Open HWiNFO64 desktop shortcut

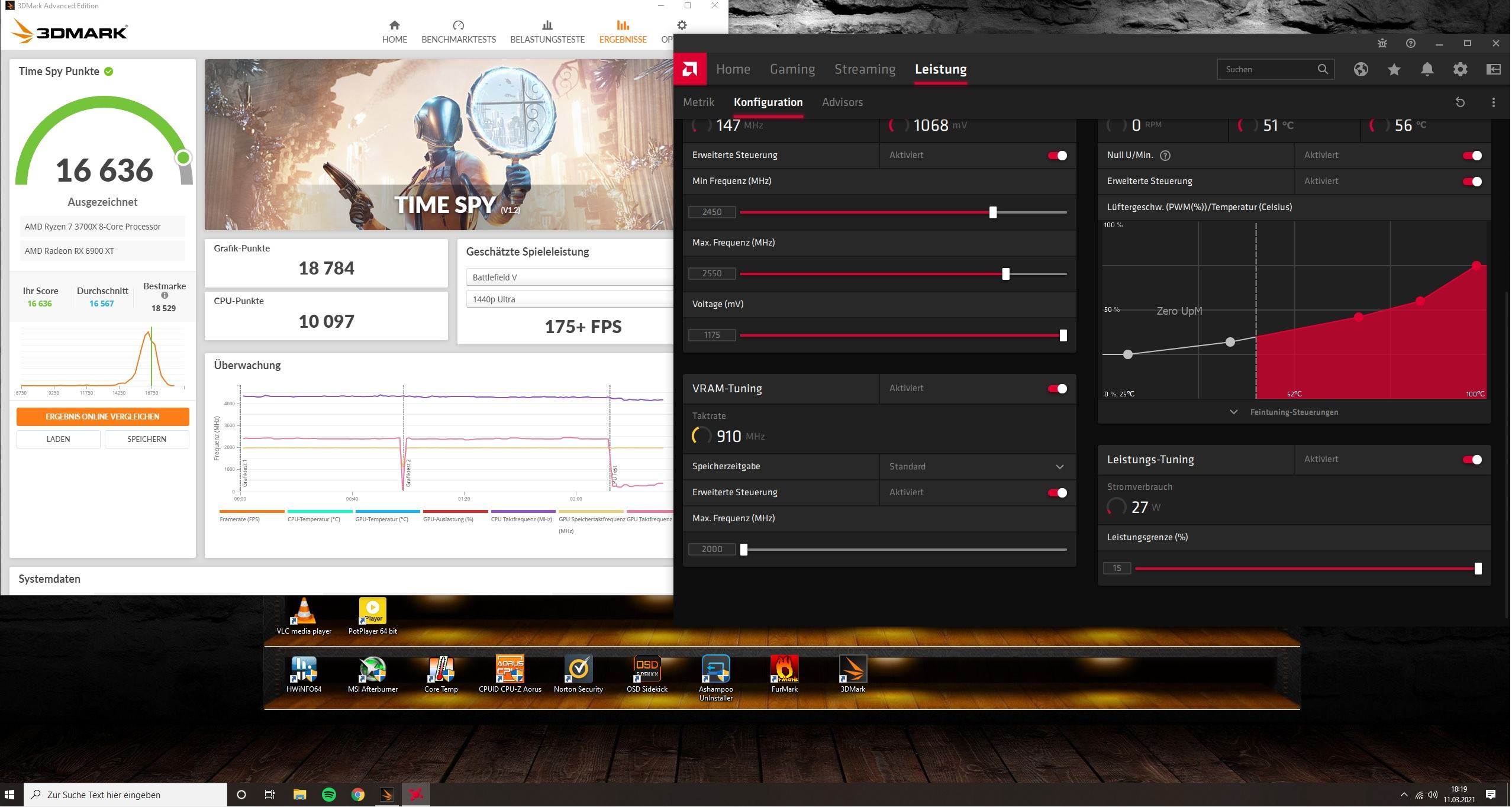[x=304, y=674]
